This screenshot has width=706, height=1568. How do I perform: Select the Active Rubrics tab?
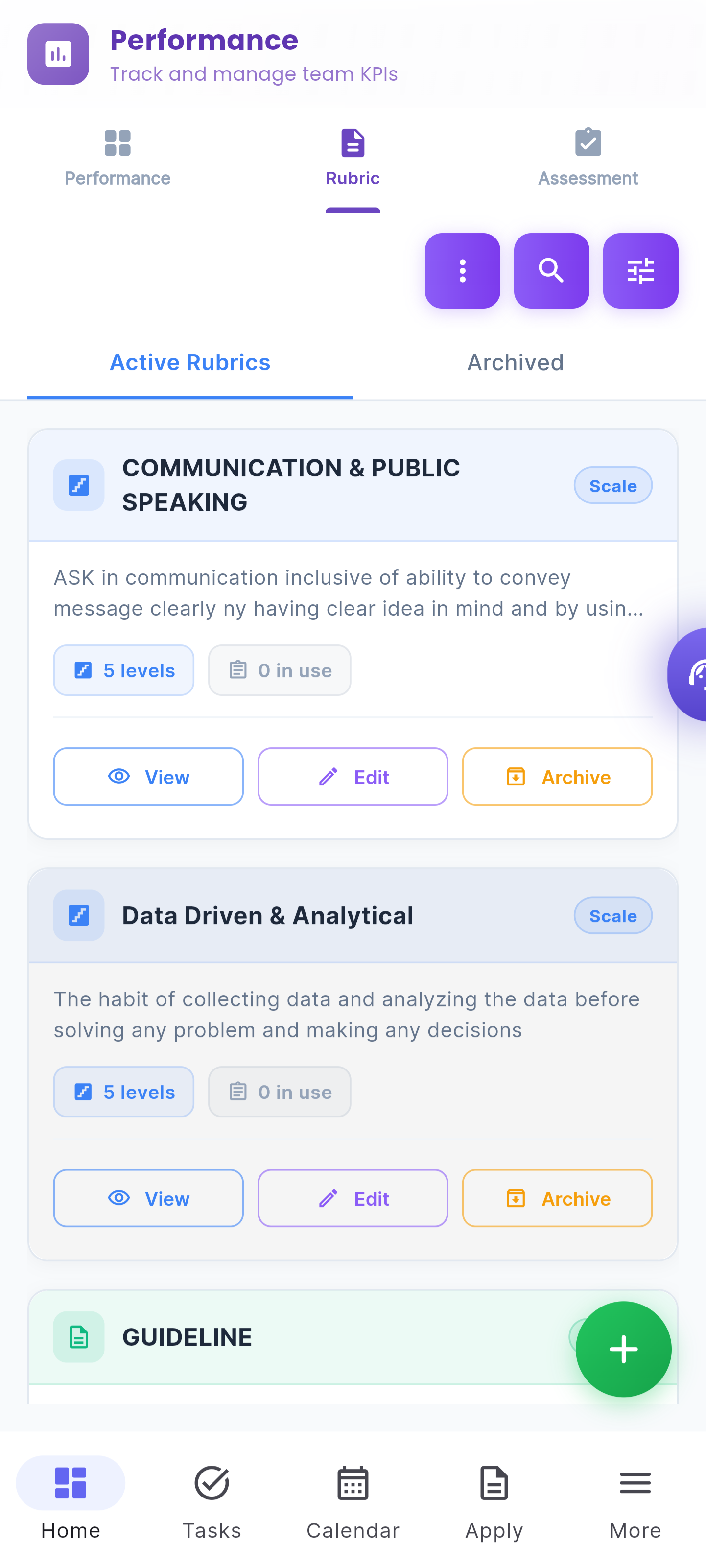(190, 363)
